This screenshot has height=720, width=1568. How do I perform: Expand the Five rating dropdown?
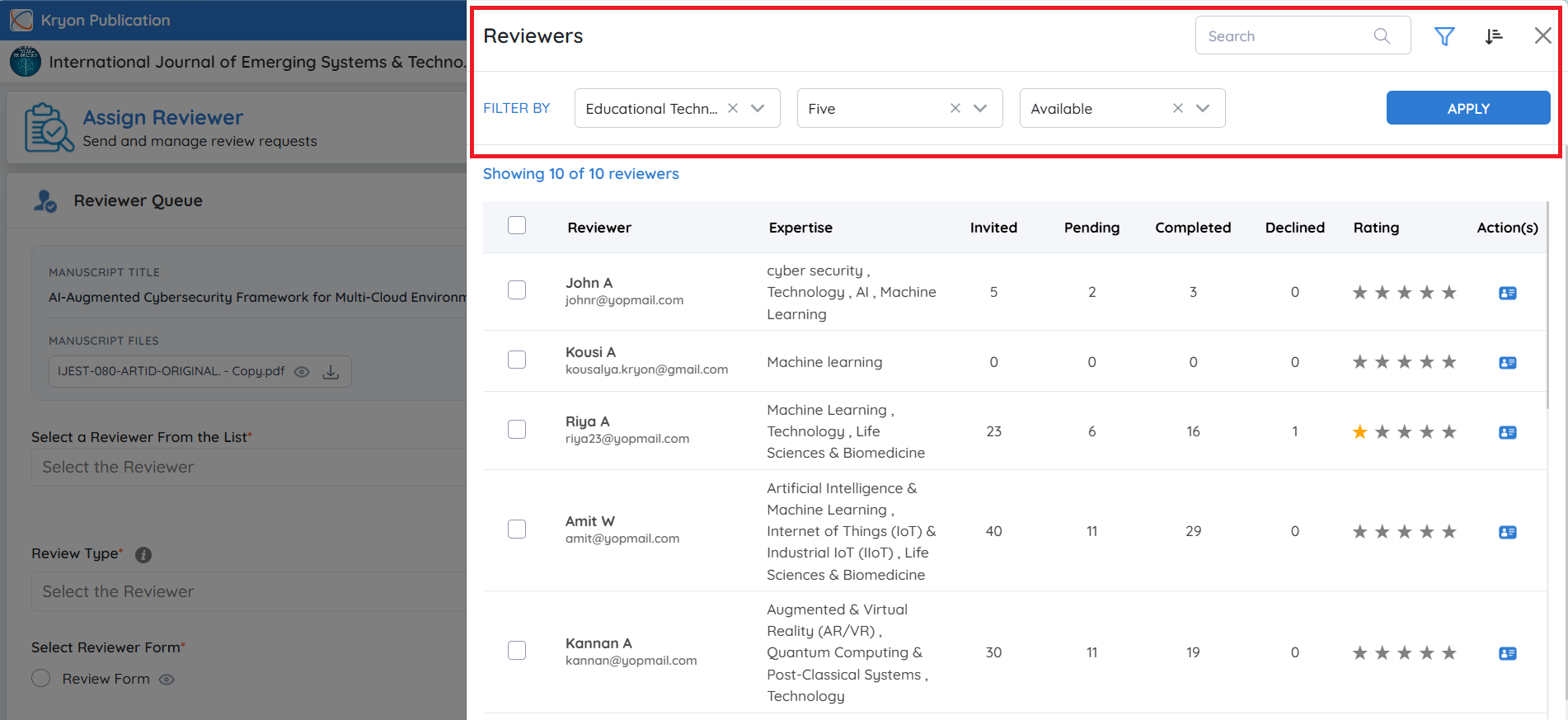(x=980, y=108)
